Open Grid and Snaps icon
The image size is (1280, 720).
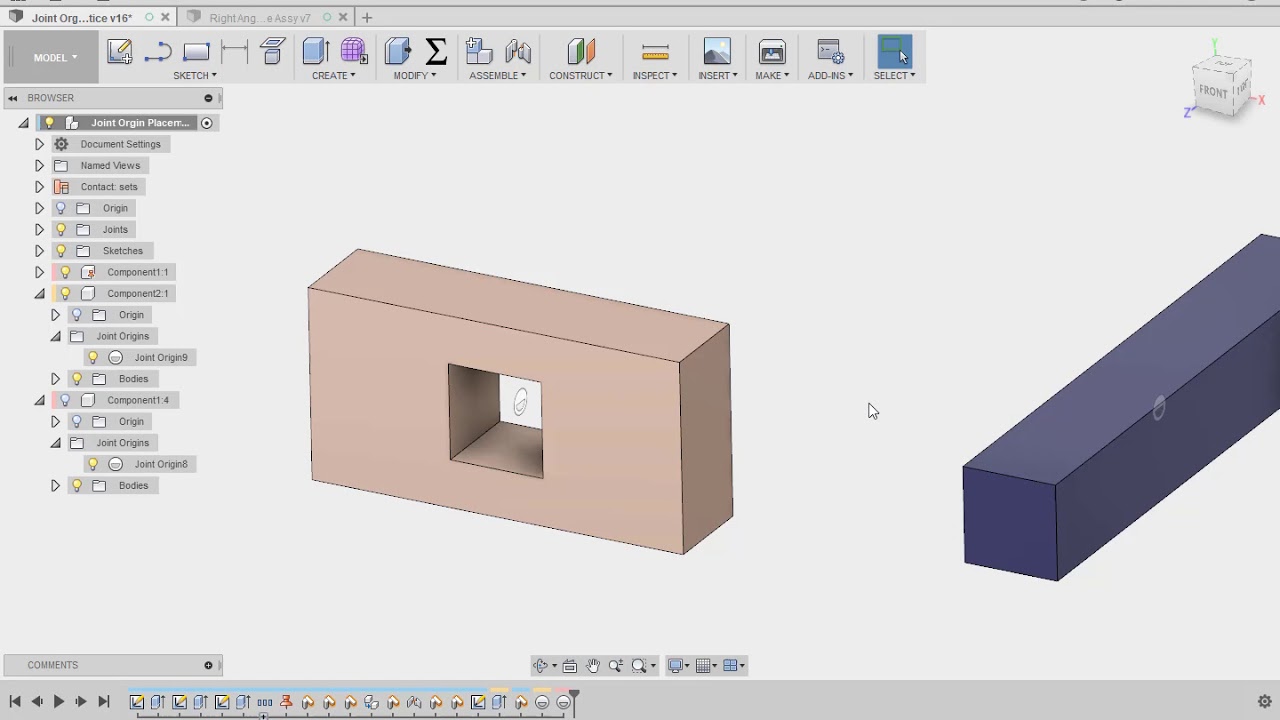(x=703, y=666)
